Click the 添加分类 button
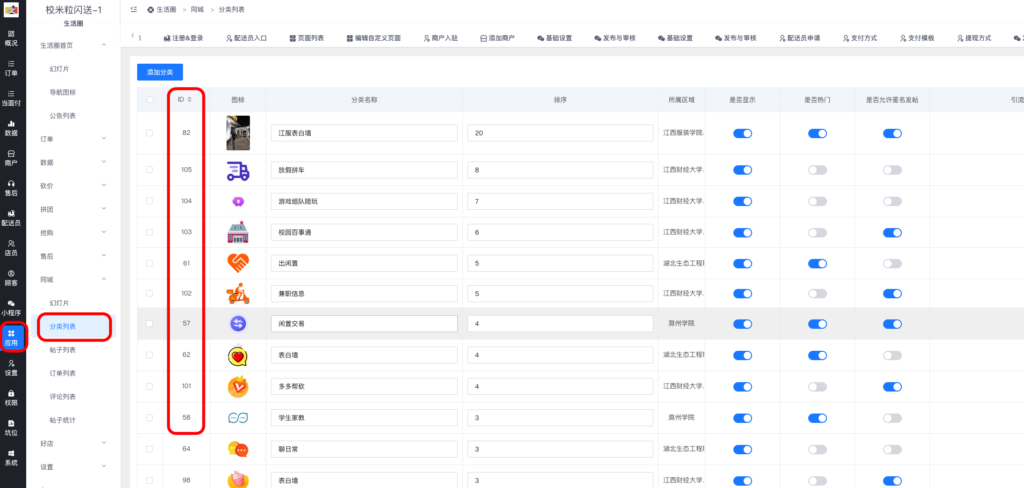 pyautogui.click(x=159, y=72)
